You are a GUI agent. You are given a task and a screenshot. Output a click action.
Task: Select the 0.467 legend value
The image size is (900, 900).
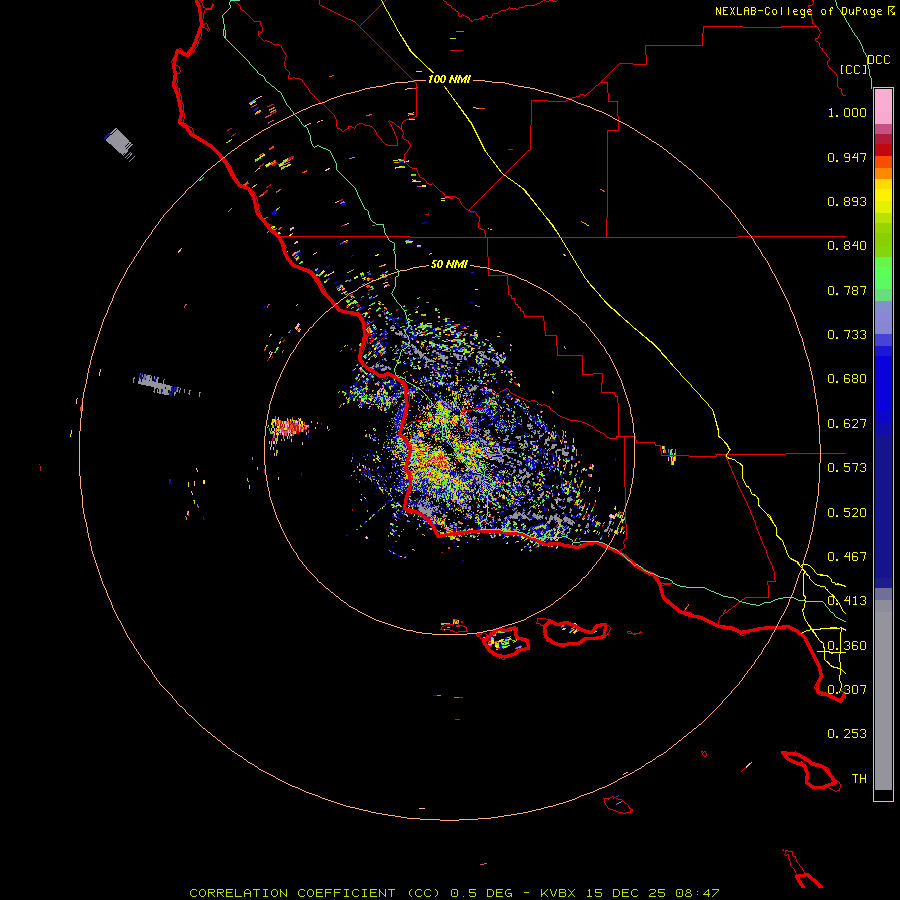(847, 557)
